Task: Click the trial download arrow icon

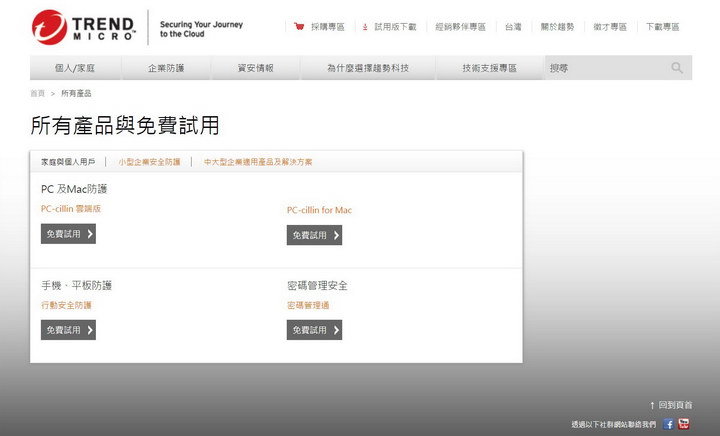Action: click(x=365, y=27)
